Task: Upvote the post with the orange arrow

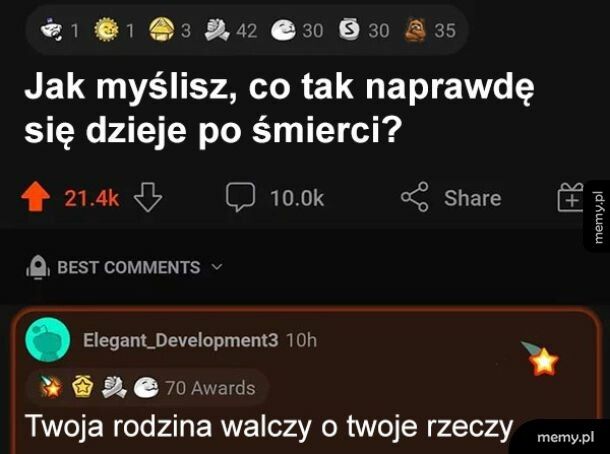Action: (x=35, y=196)
